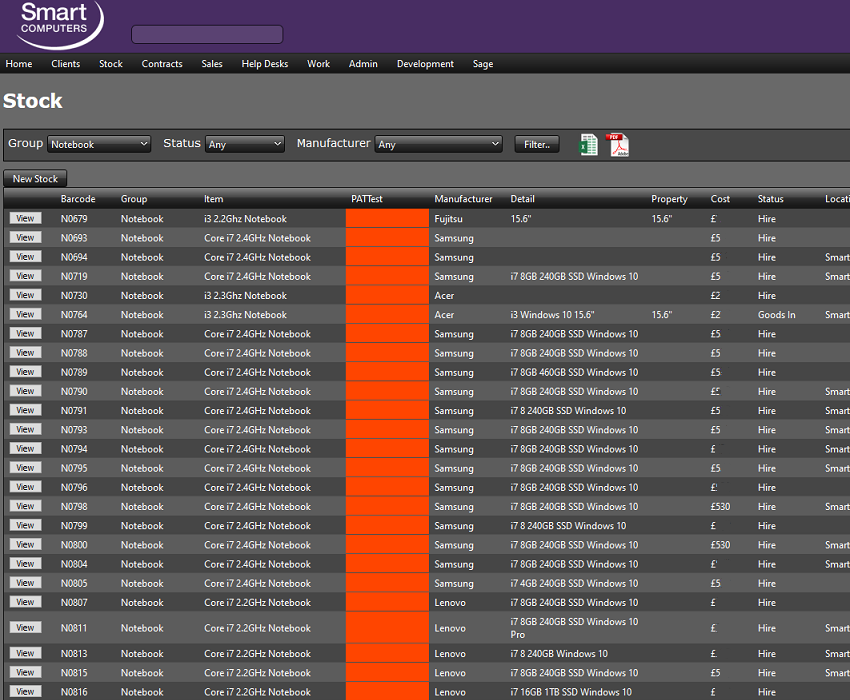Open the Contracts menu item

[162, 64]
